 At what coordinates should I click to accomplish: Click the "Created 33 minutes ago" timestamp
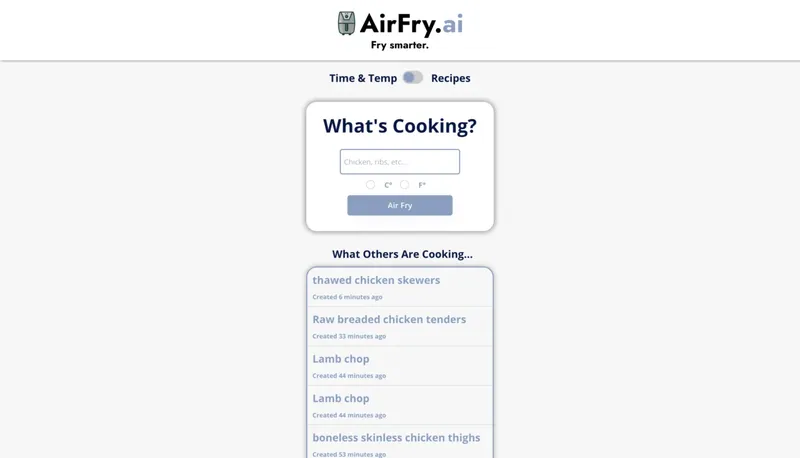point(349,336)
